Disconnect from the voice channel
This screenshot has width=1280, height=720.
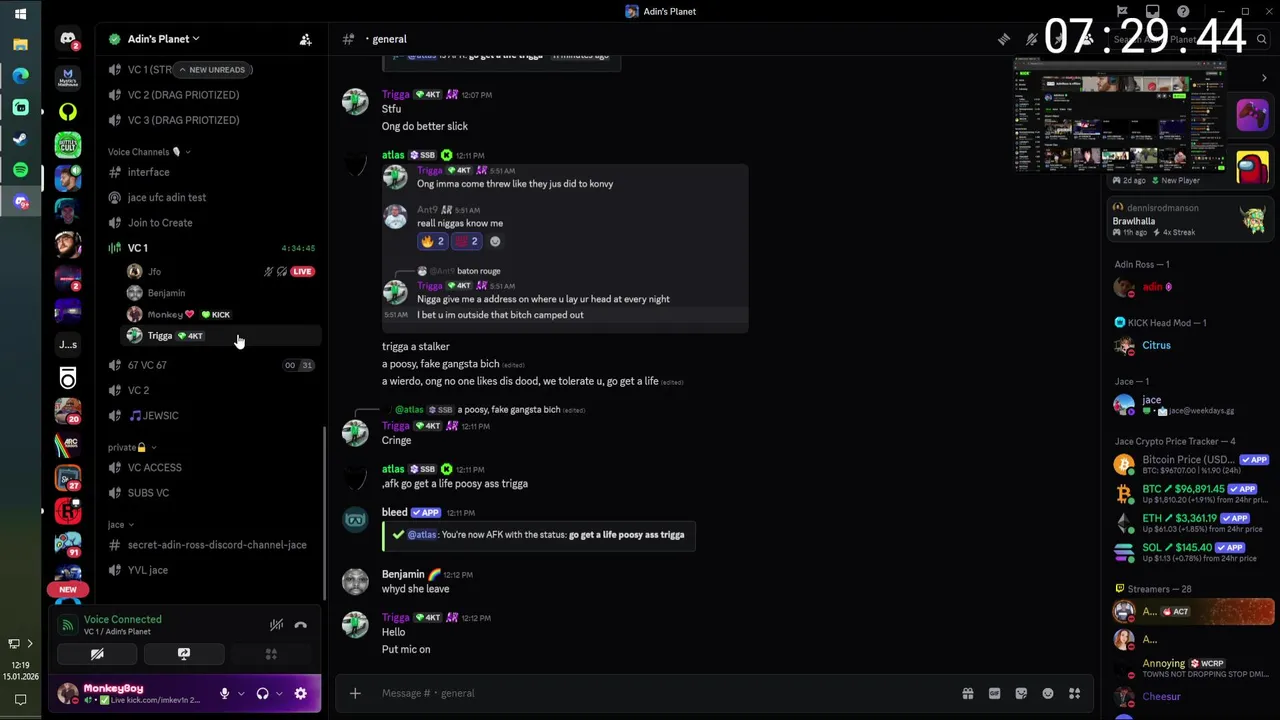pyautogui.click(x=300, y=625)
